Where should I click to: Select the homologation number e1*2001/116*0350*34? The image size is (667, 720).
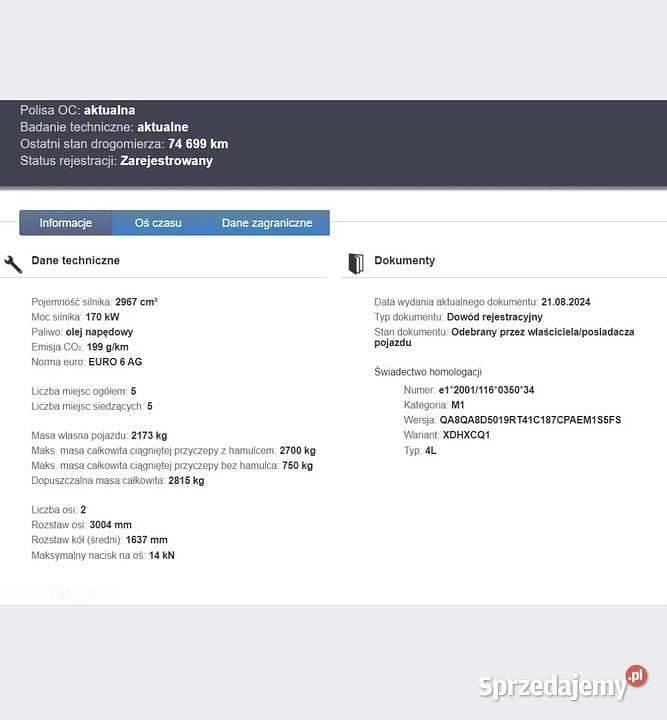487,390
